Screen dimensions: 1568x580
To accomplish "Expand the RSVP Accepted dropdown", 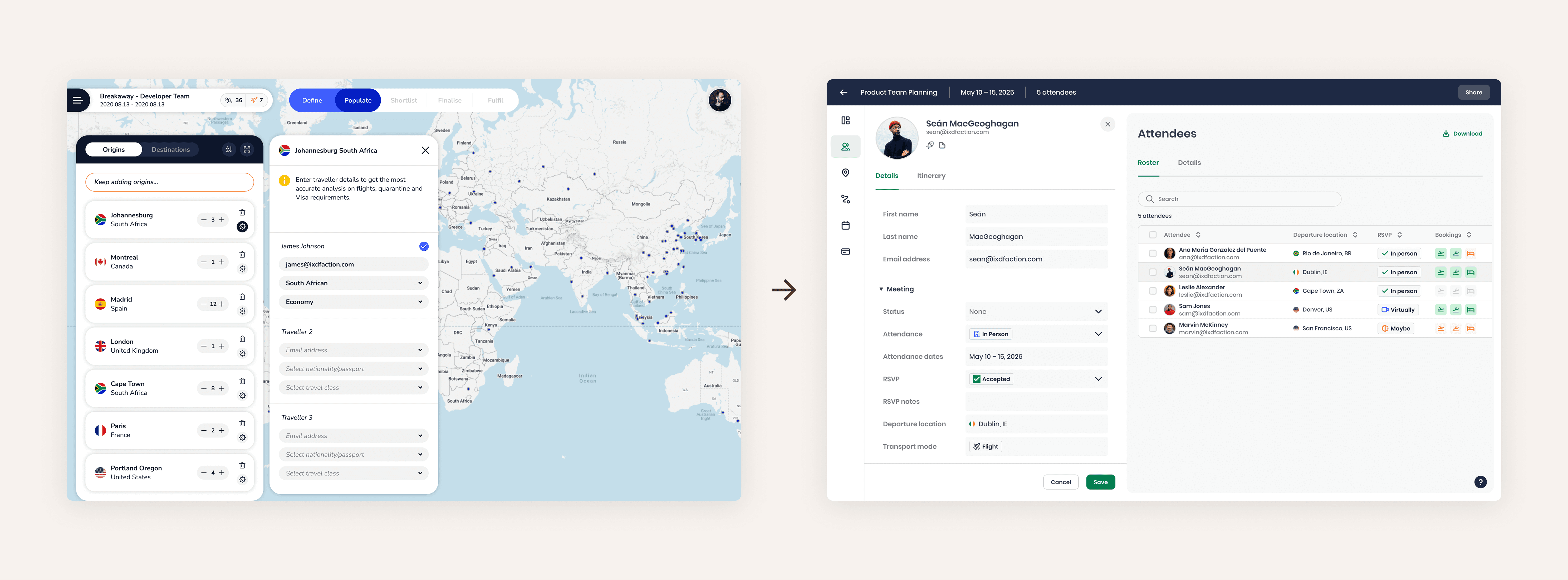I will pos(1098,379).
